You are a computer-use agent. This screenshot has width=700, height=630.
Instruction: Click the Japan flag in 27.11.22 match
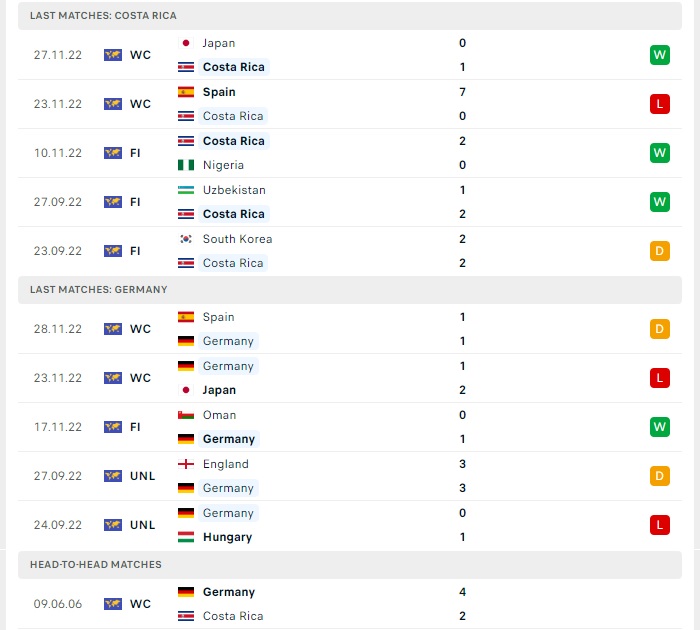186,43
